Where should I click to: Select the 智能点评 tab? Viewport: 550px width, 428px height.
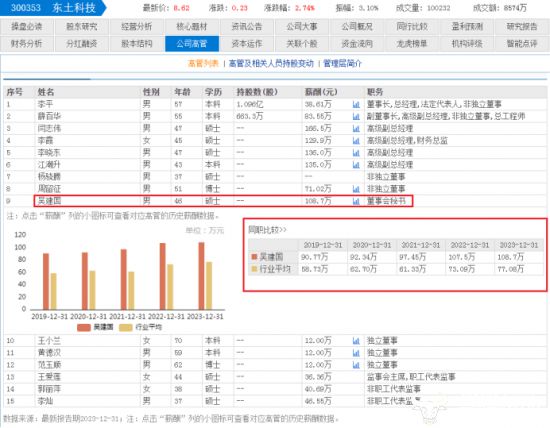pyautogui.click(x=522, y=44)
